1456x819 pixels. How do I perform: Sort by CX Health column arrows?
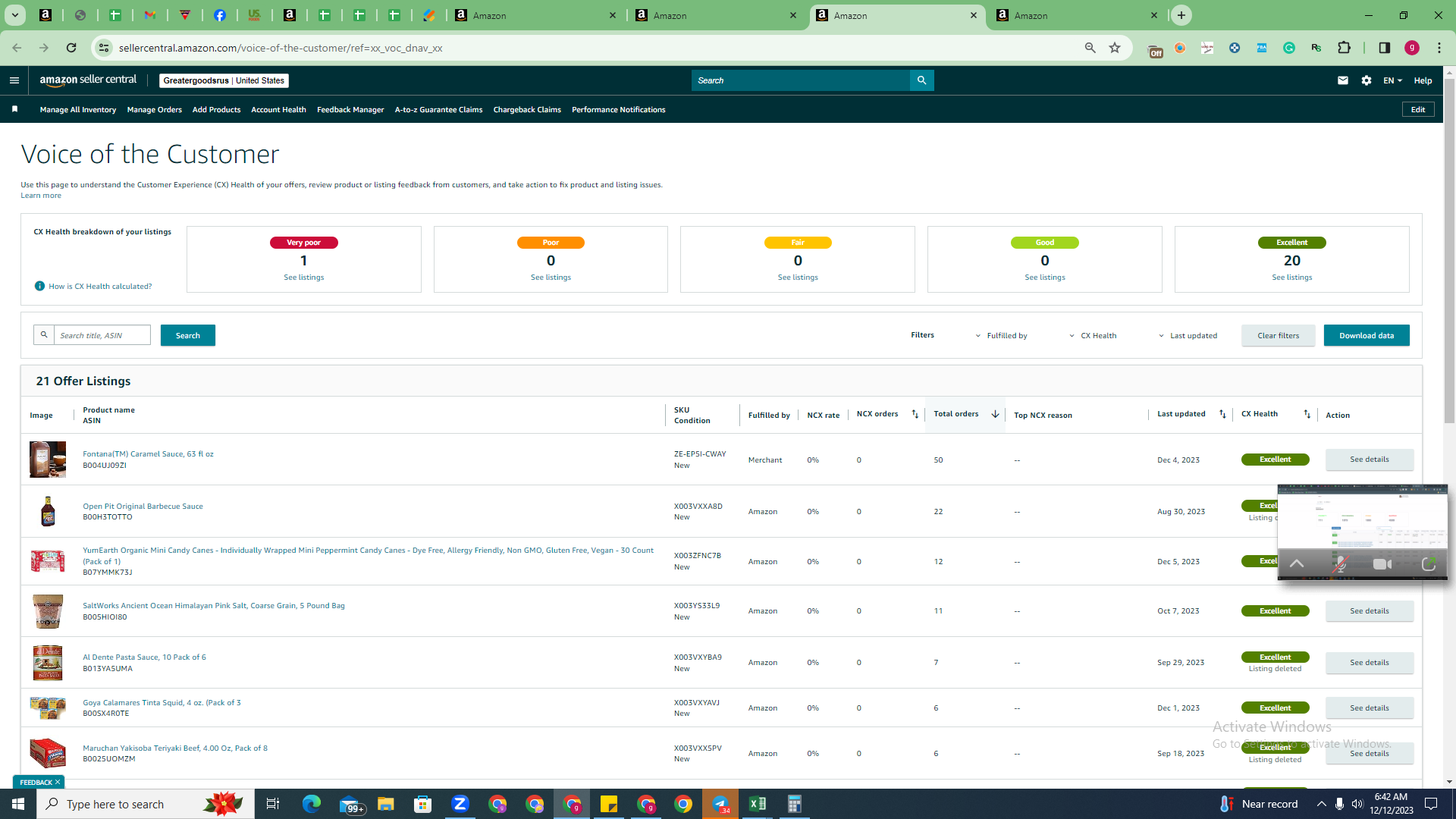(x=1307, y=414)
